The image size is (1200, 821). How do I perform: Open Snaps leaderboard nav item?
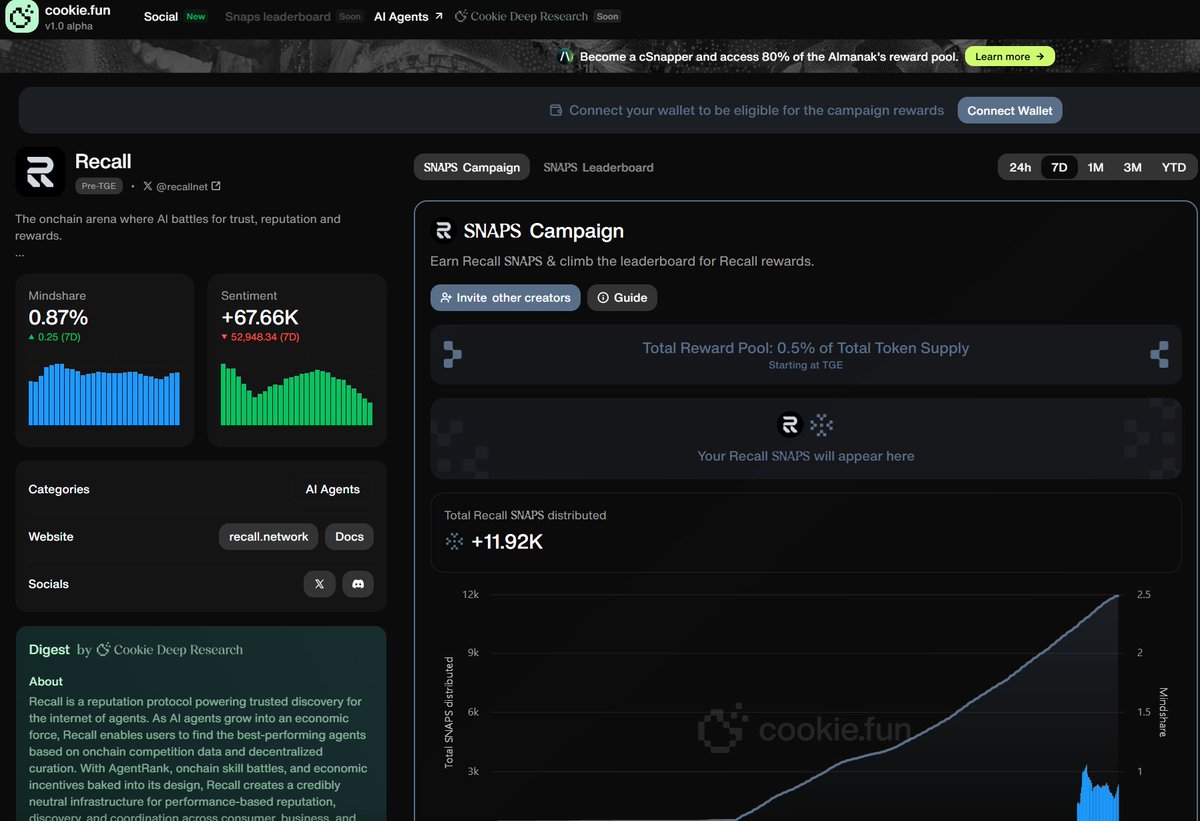pyautogui.click(x=278, y=17)
